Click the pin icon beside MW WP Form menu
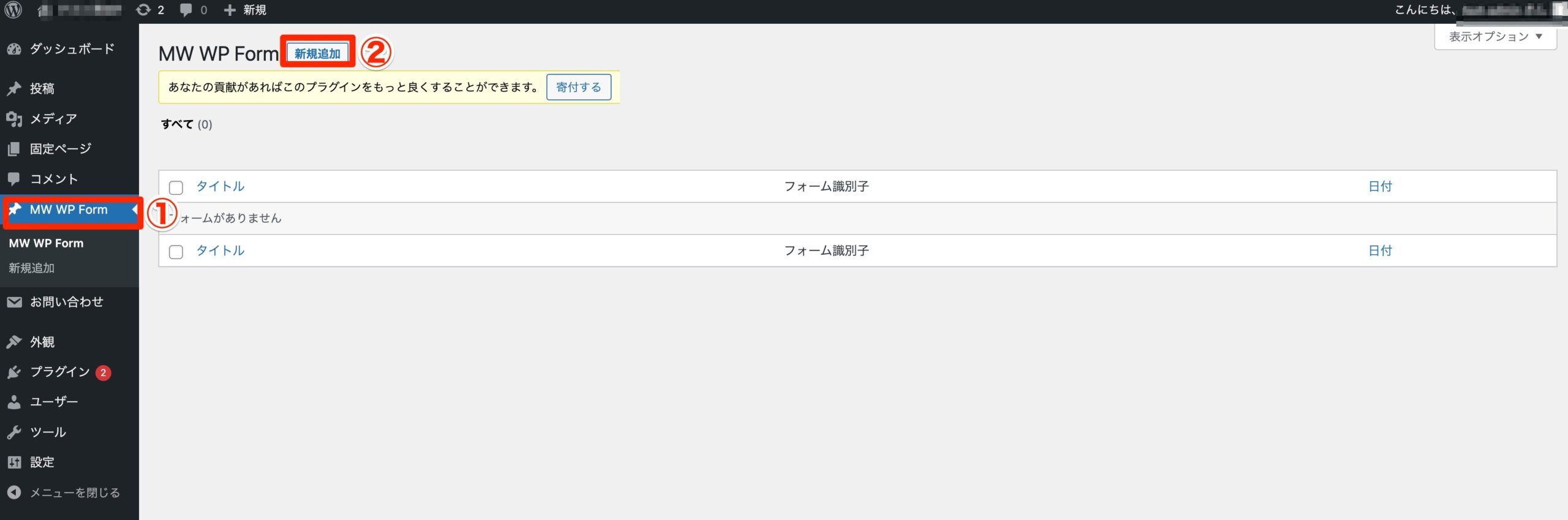The height and width of the screenshot is (520, 1568). [x=14, y=209]
